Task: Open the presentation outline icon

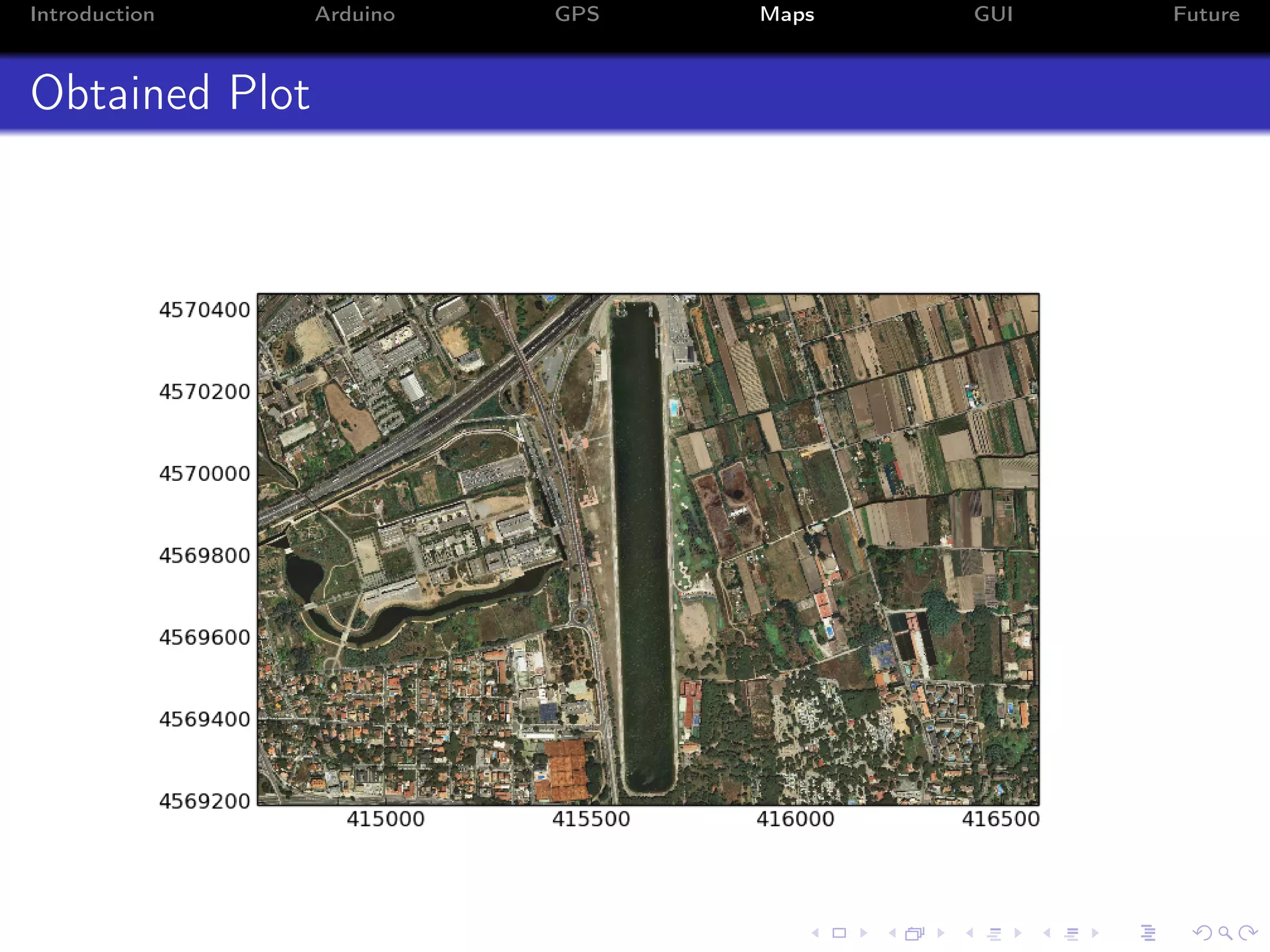Action: (x=1148, y=933)
